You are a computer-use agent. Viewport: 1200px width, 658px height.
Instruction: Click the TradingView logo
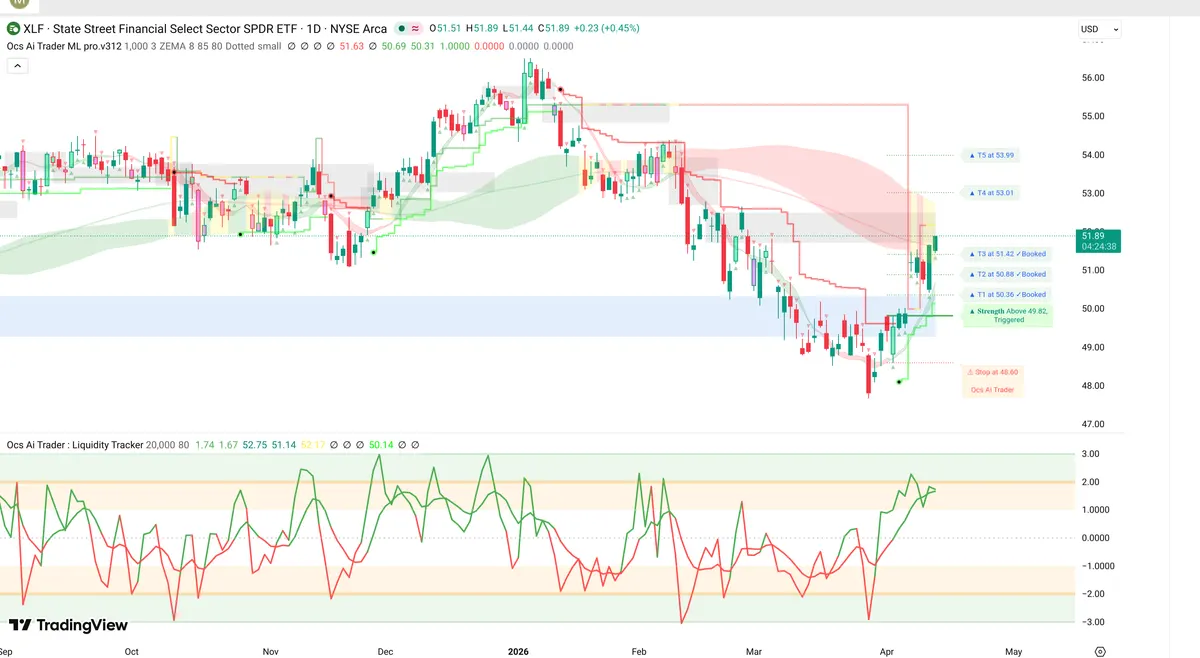pos(68,625)
